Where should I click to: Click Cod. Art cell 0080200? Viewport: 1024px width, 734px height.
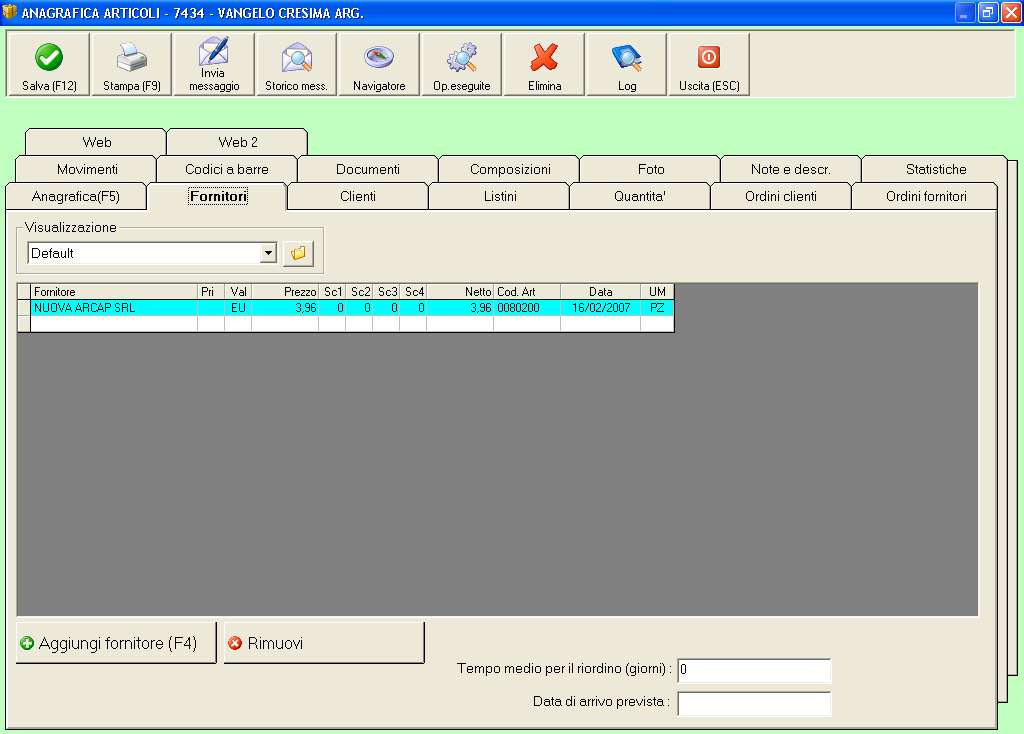pyautogui.click(x=526, y=308)
